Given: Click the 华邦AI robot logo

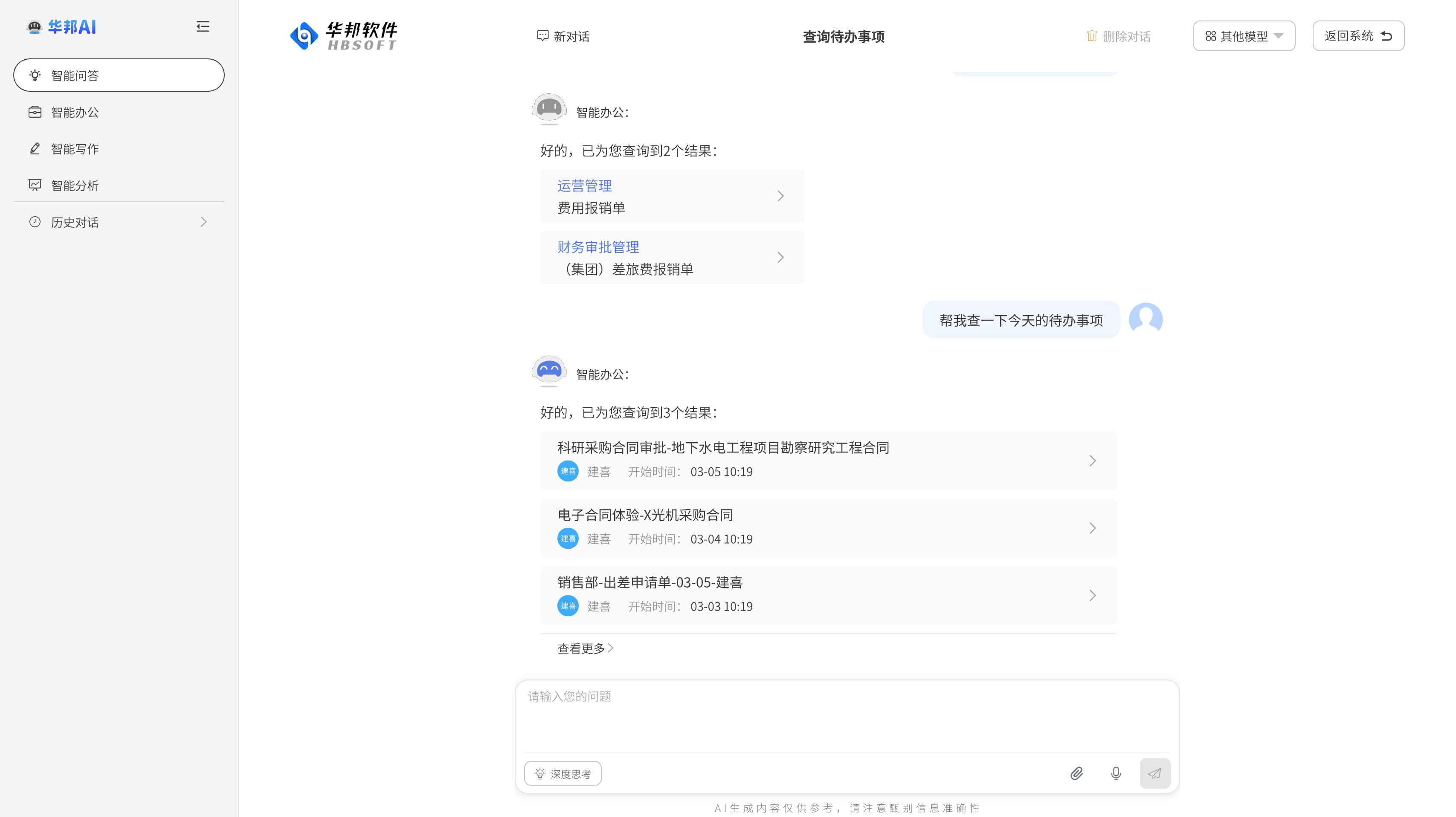Looking at the screenshot, I should [x=35, y=26].
